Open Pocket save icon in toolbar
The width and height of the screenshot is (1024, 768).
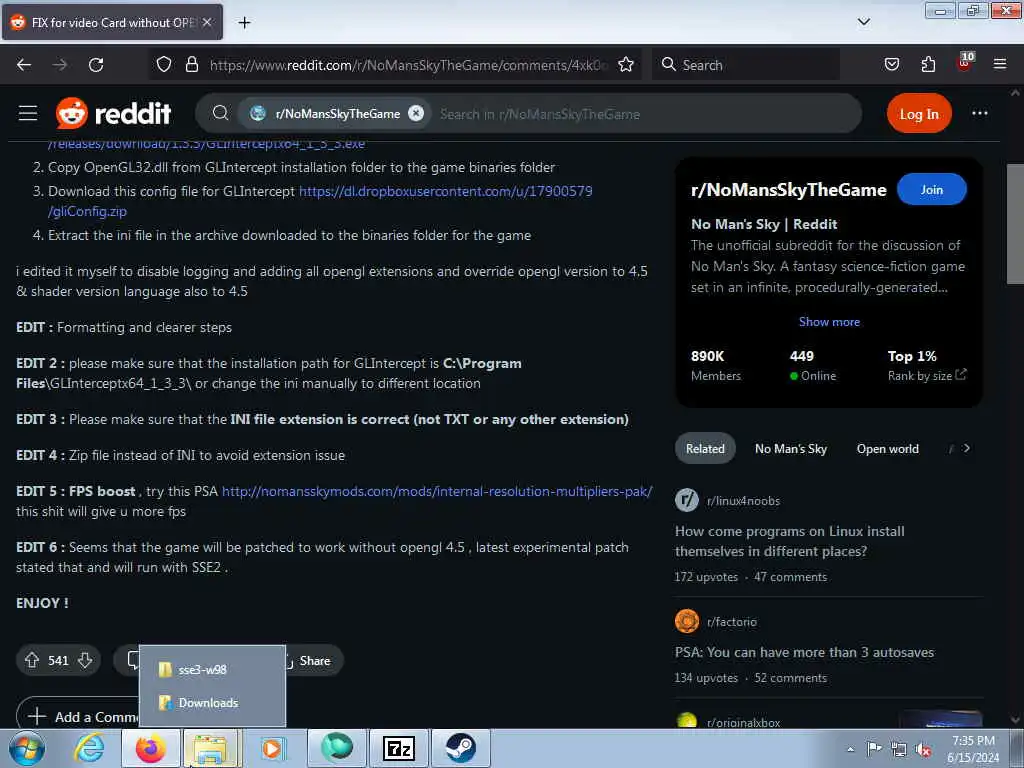click(x=891, y=64)
